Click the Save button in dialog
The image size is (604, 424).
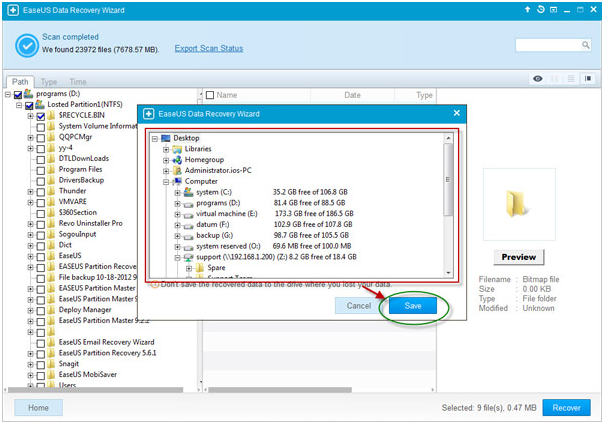pyautogui.click(x=413, y=306)
